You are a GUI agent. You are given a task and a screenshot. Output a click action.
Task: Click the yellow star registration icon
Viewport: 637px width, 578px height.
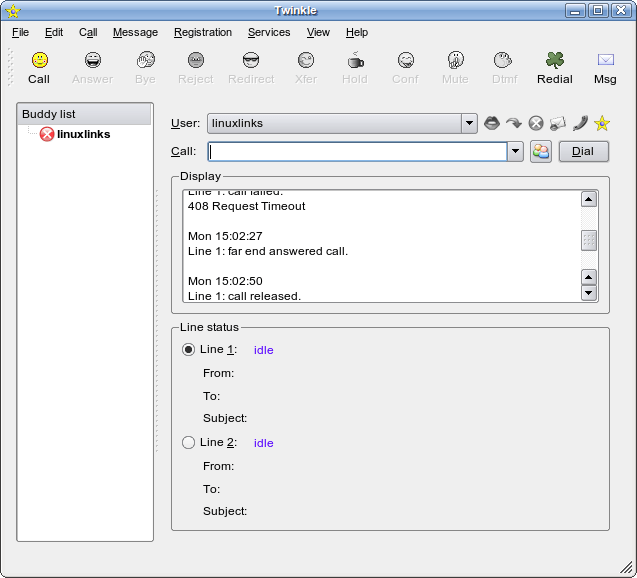602,123
